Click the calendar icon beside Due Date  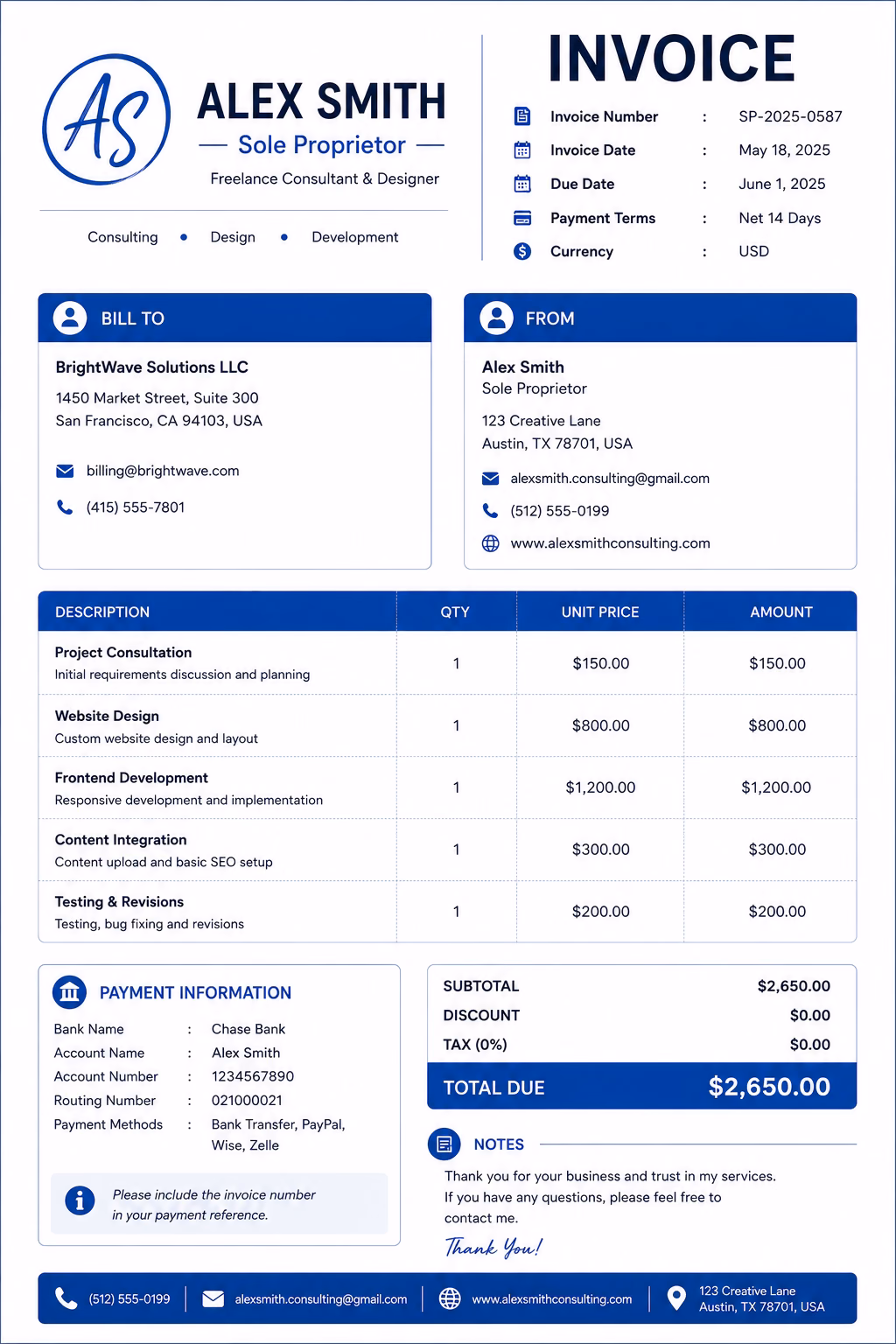click(x=522, y=184)
